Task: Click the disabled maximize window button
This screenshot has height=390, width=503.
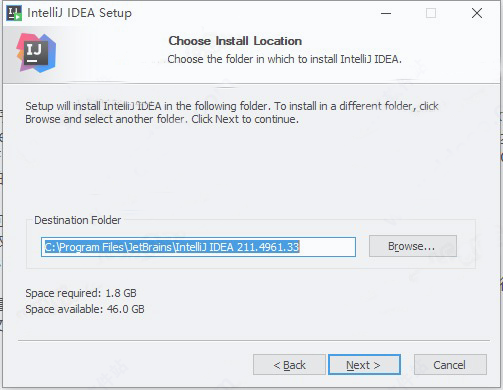Action: pyautogui.click(x=431, y=13)
